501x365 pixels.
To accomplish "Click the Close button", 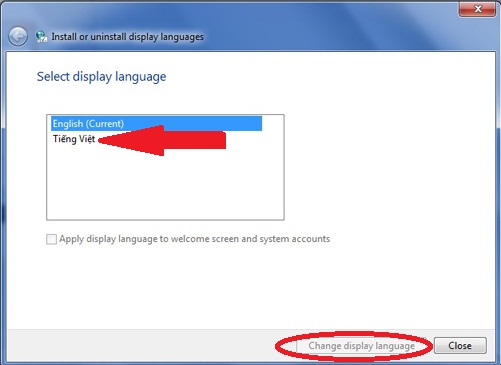I will coord(460,346).
